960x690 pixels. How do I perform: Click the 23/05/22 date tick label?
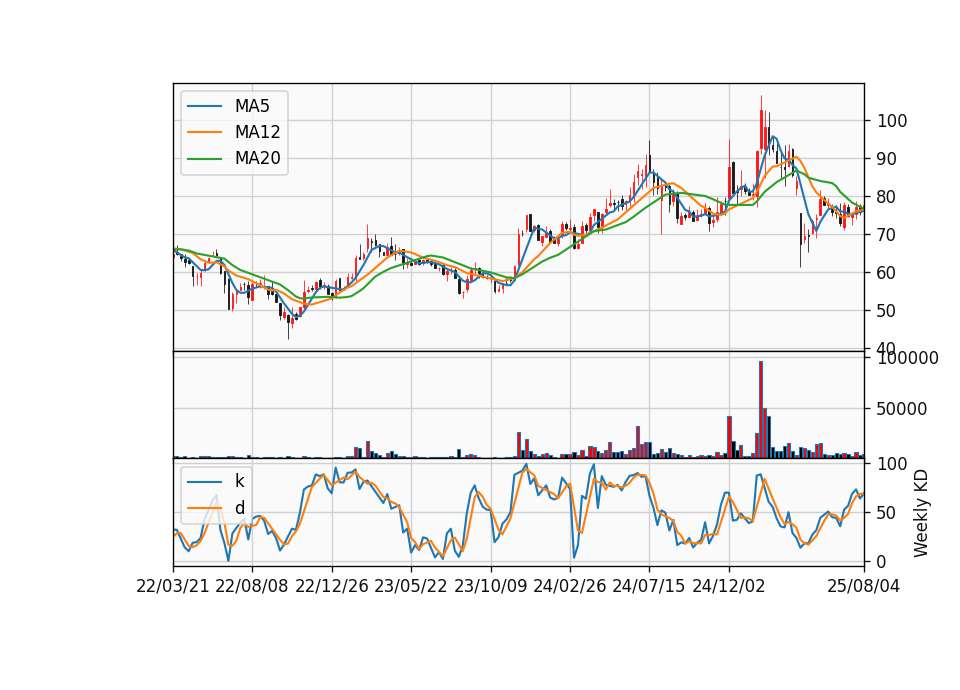tap(411, 586)
